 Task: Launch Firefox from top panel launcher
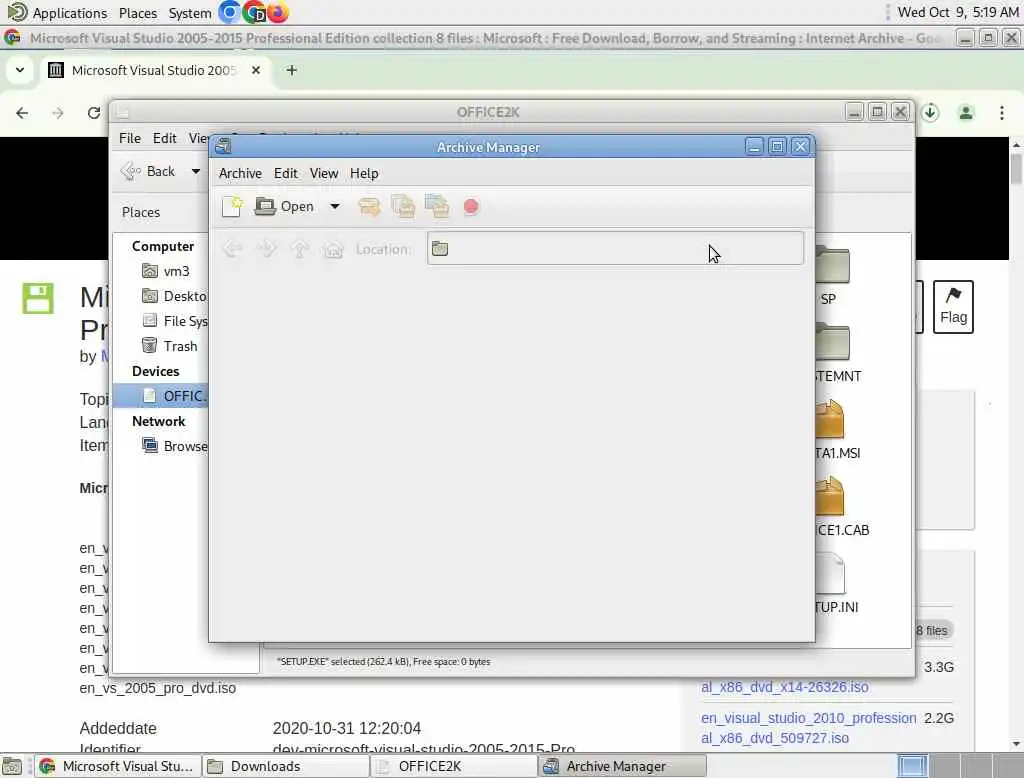pos(277,12)
